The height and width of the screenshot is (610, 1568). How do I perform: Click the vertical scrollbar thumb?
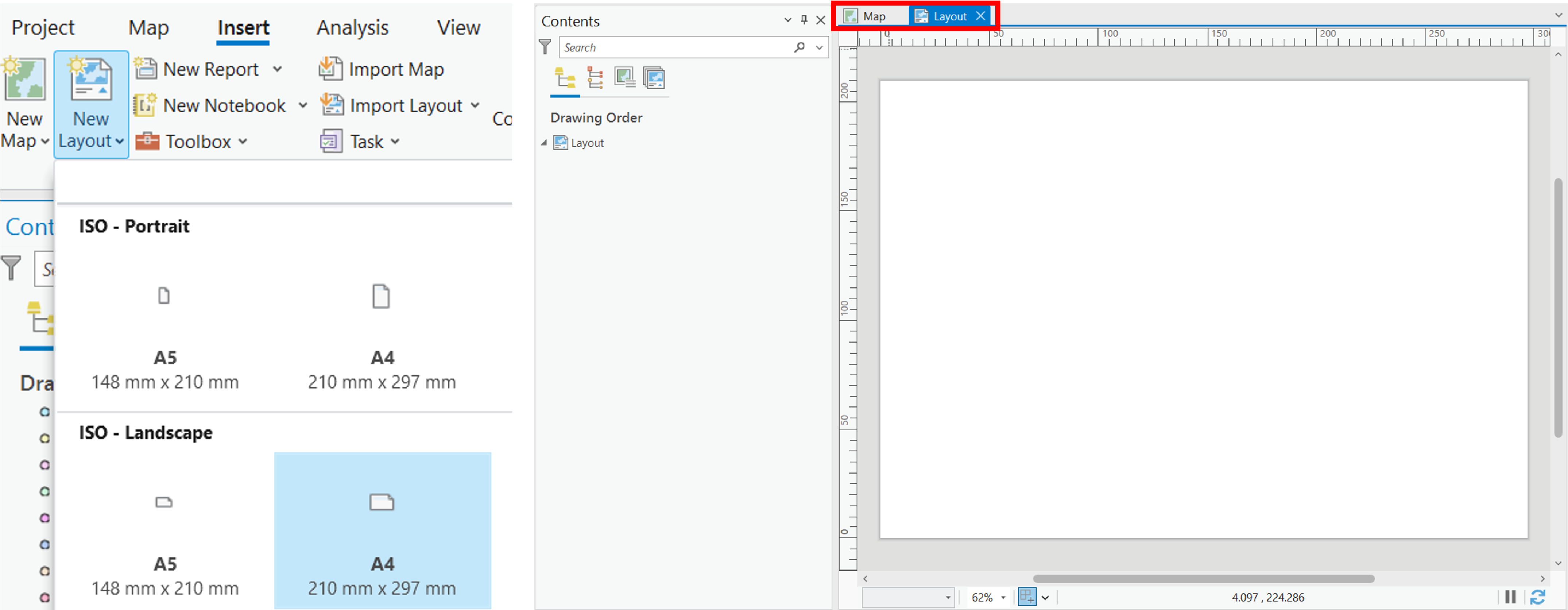[x=1558, y=308]
